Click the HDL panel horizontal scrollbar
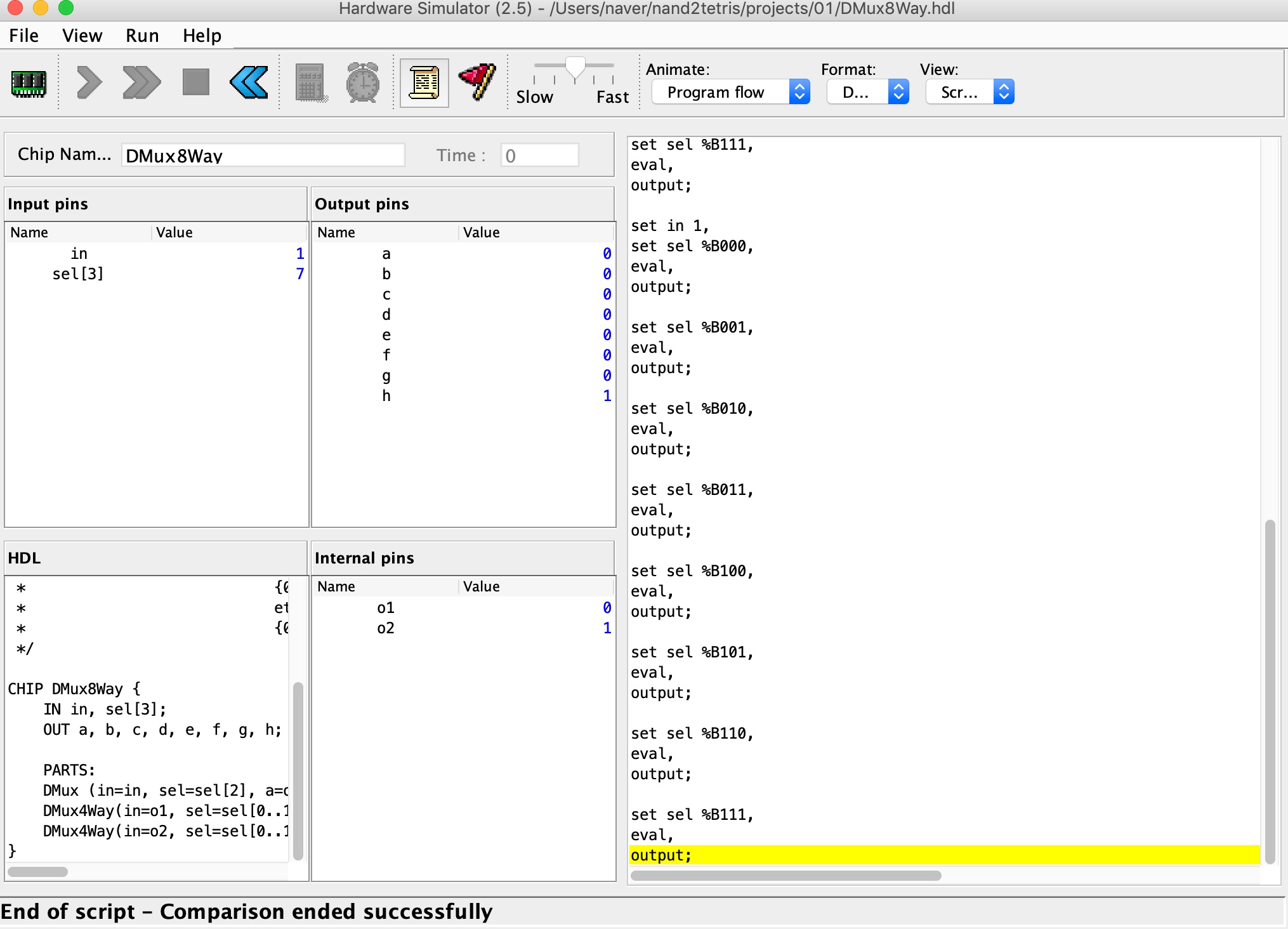The width and height of the screenshot is (1288, 929). point(37,872)
